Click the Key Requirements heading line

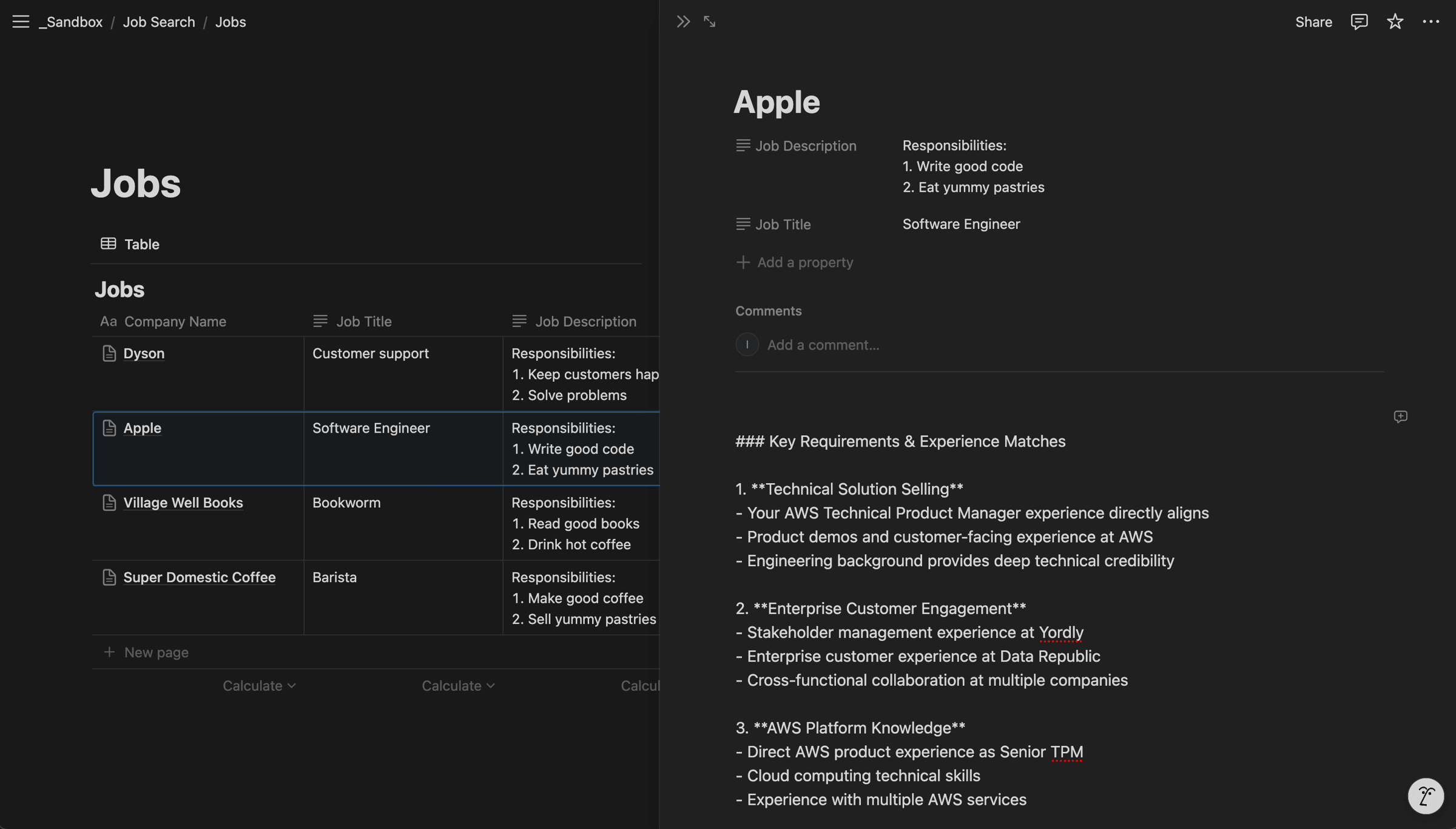(x=900, y=441)
